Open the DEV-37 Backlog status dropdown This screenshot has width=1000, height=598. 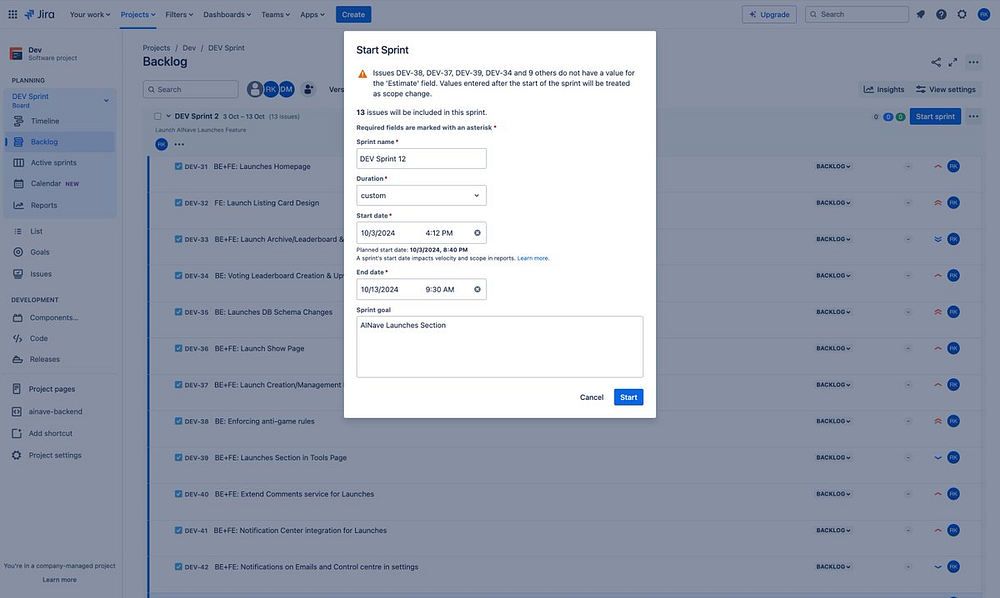[833, 384]
